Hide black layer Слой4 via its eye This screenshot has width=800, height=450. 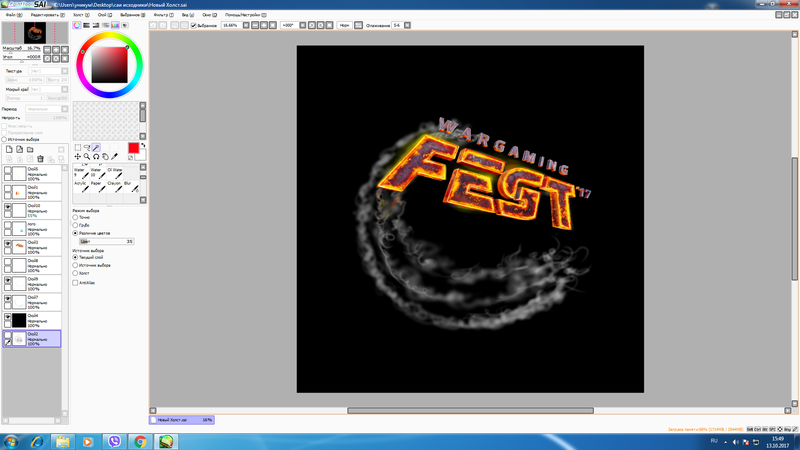point(8,317)
